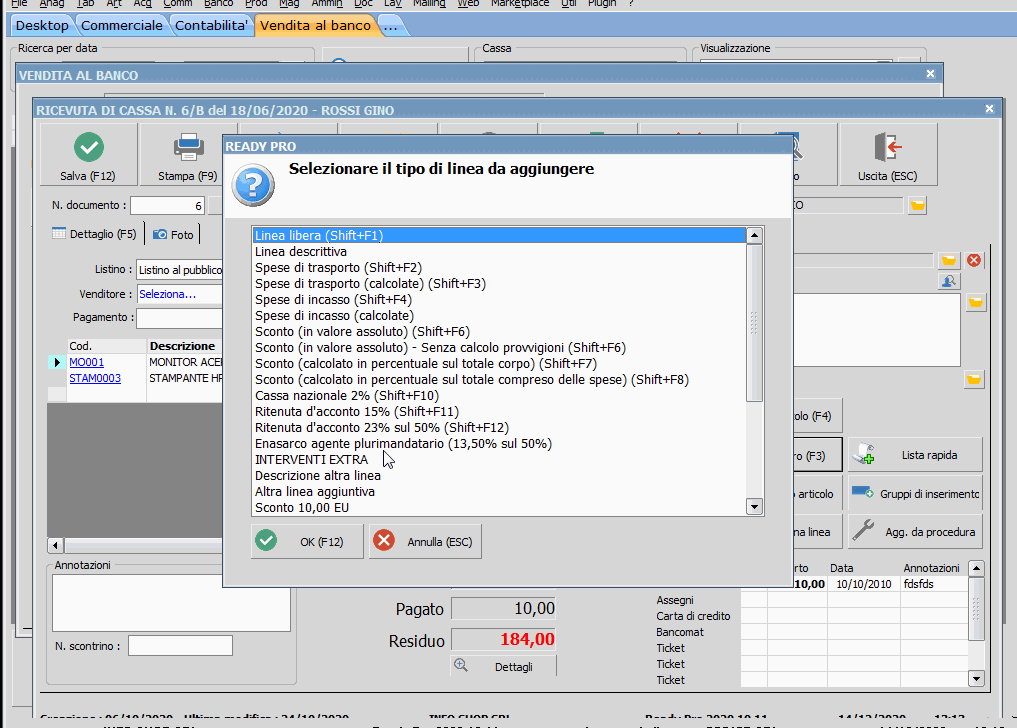Switch to the Foto tab

coord(173,234)
